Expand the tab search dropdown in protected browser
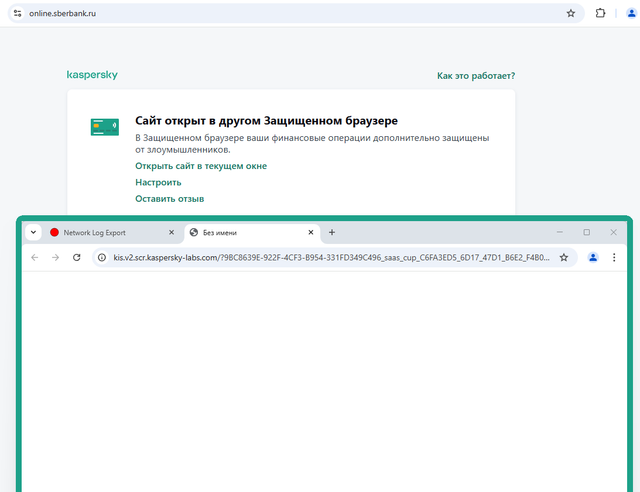The width and height of the screenshot is (640, 492). tap(33, 232)
